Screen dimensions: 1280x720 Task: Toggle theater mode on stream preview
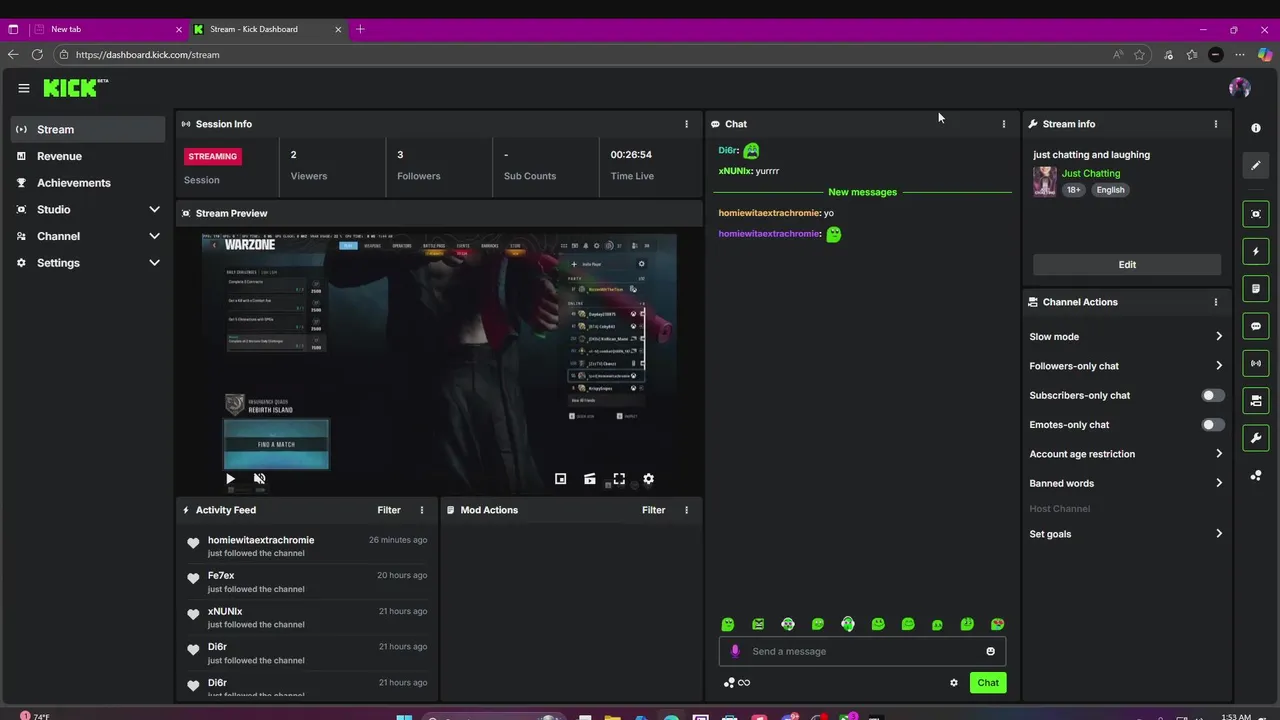(590, 479)
